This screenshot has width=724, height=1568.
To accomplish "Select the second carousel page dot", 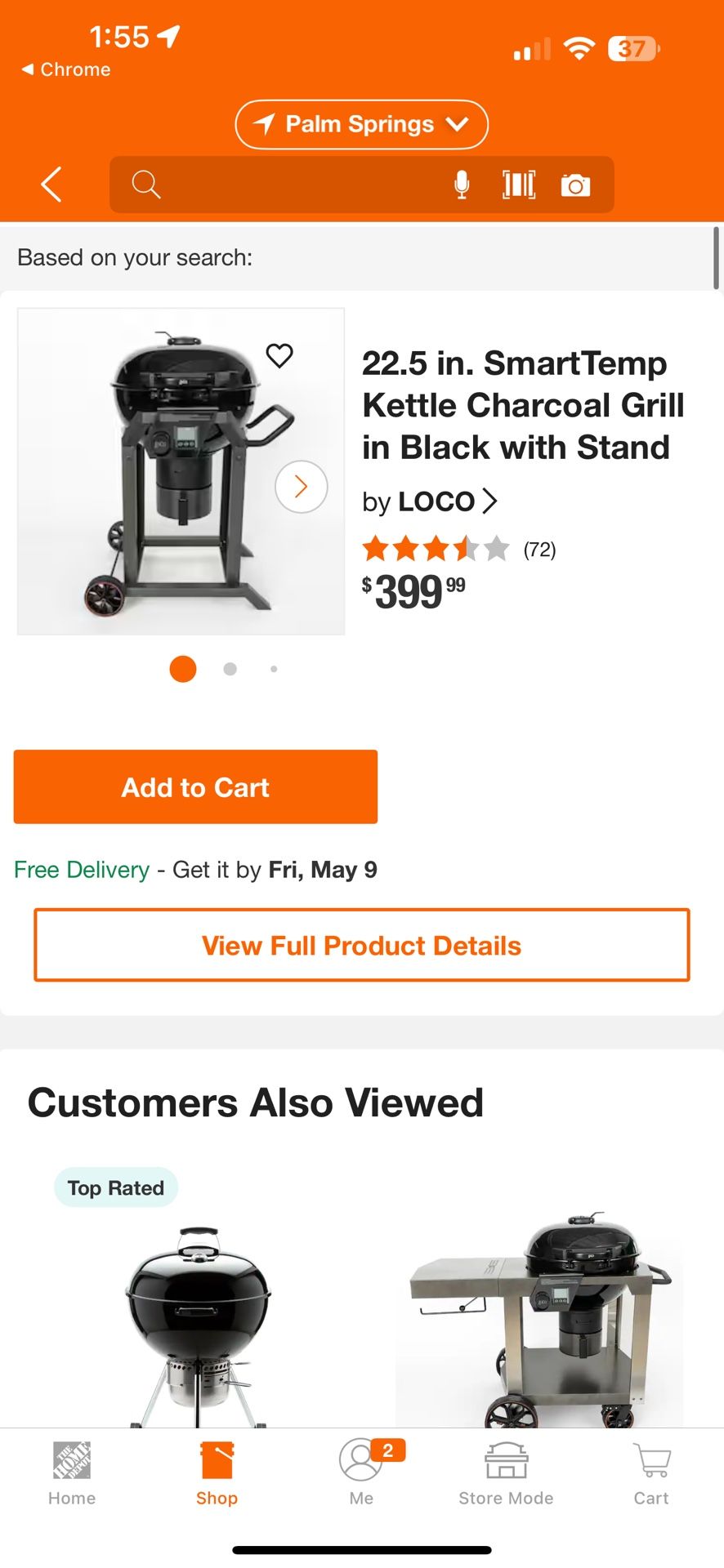I will pos(230,669).
